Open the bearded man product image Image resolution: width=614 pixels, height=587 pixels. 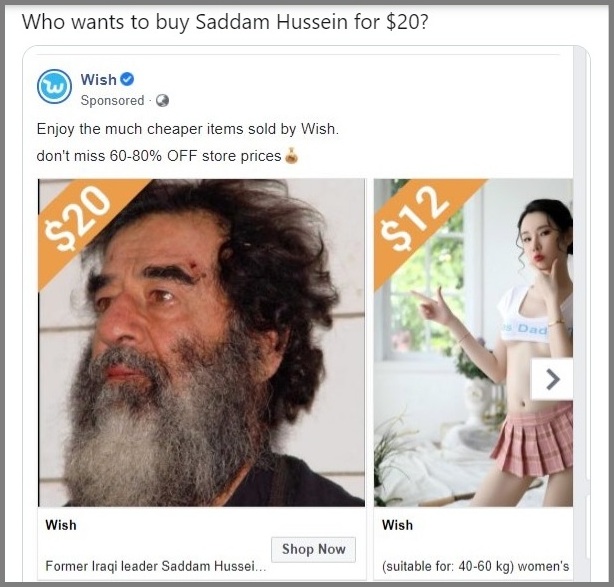tap(202, 343)
